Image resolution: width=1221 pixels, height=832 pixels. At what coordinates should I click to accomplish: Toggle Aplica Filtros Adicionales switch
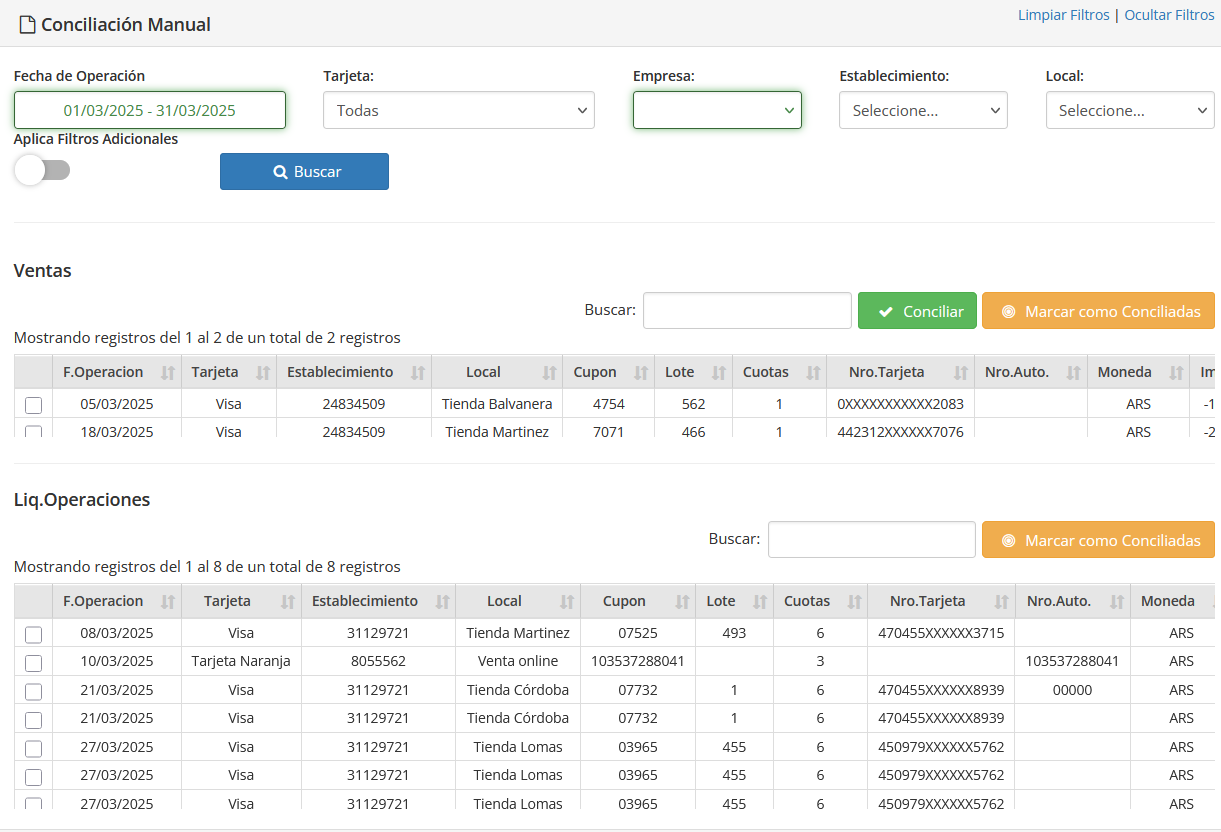coord(42,170)
